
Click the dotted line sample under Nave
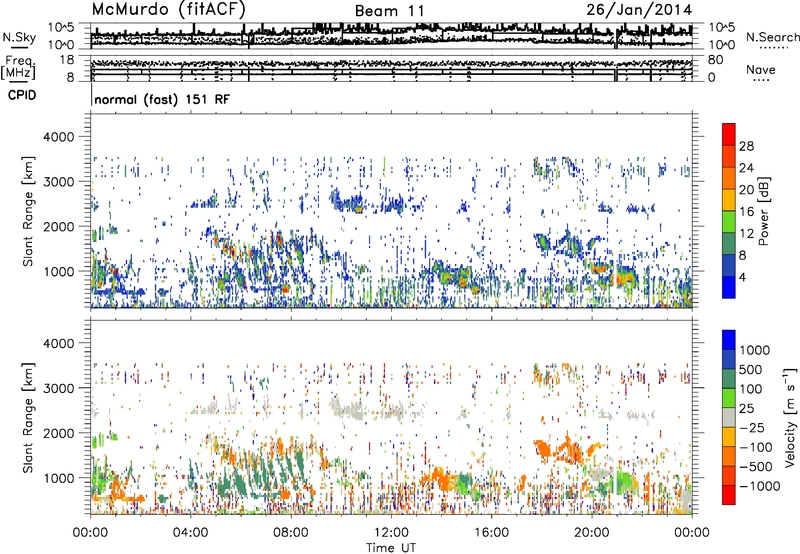point(761,80)
